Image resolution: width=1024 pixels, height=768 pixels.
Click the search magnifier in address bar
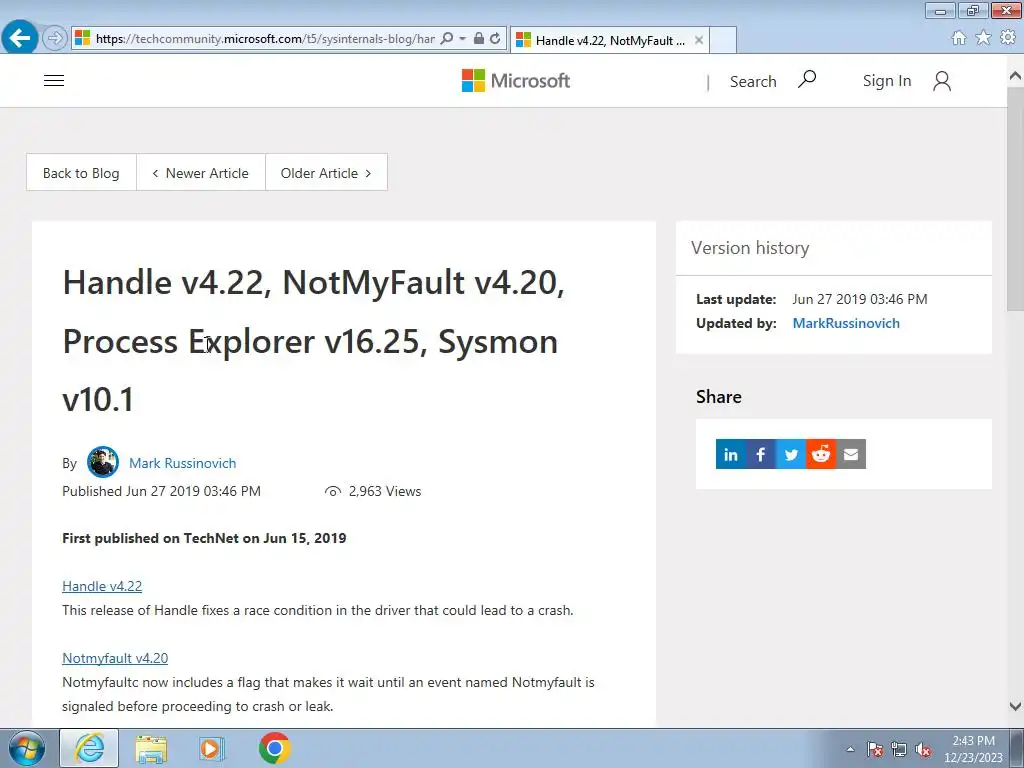click(x=447, y=39)
